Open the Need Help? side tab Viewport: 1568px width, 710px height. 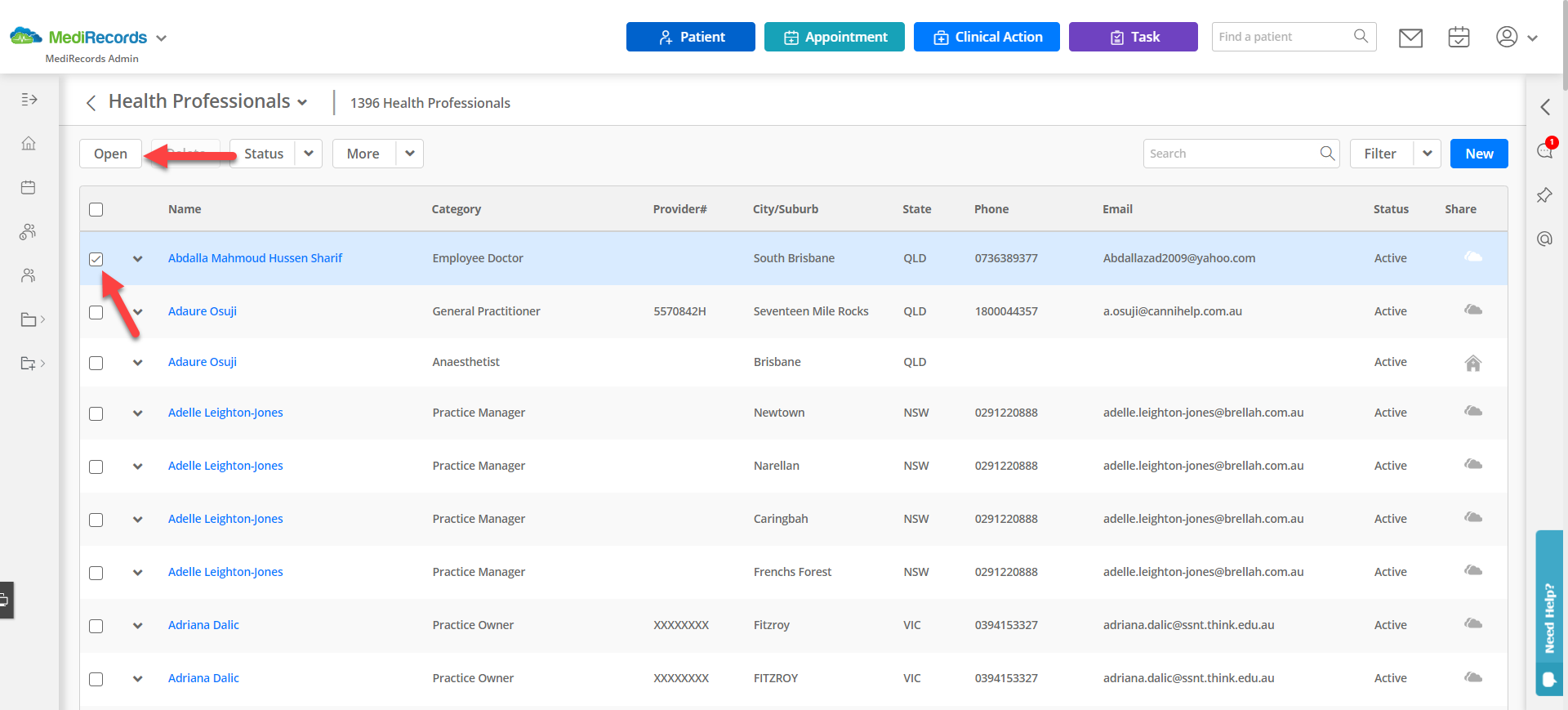1549,613
